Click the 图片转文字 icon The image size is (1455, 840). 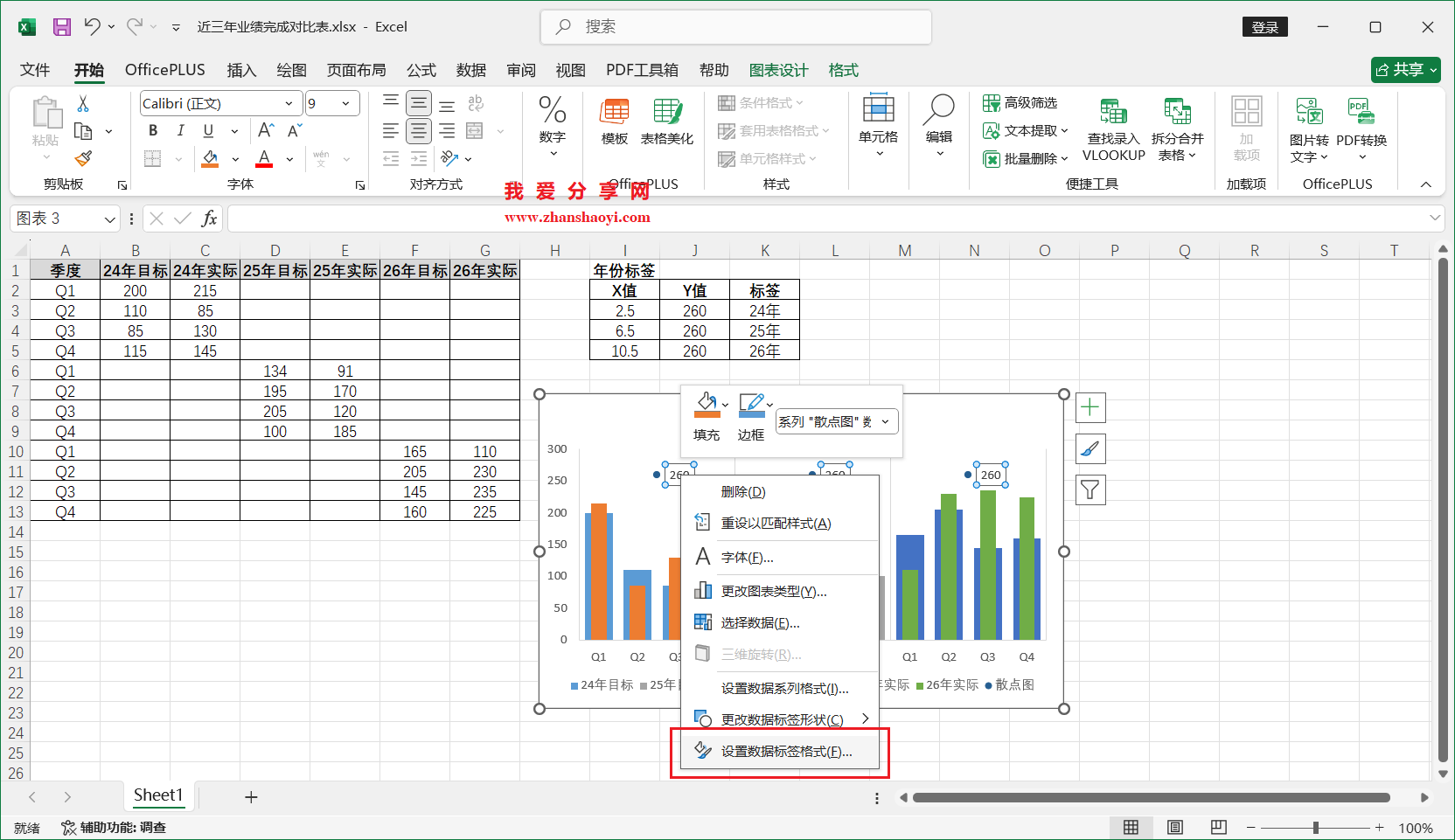click(x=1309, y=112)
